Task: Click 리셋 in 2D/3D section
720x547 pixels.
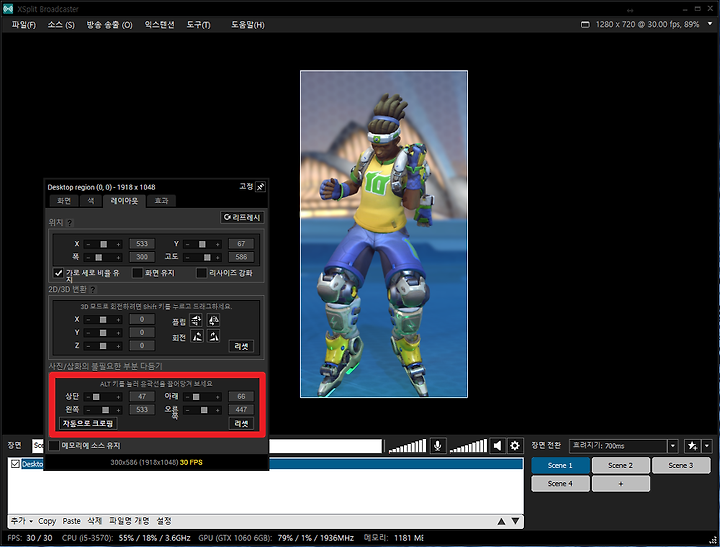Action: pos(241,346)
